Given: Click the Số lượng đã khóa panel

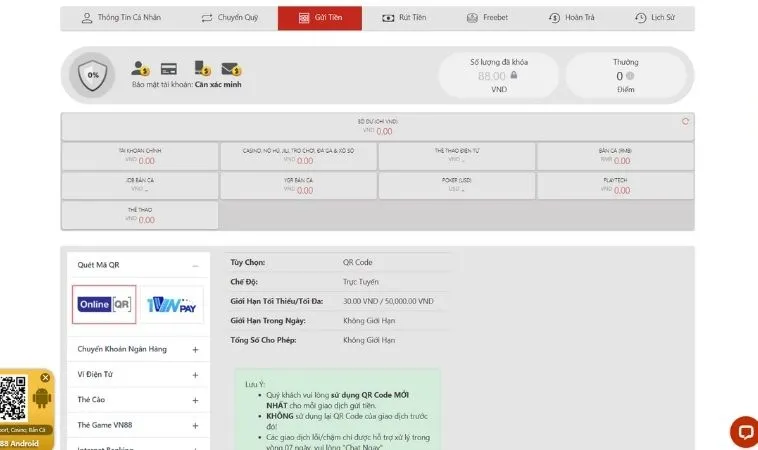Looking at the screenshot, I should point(499,75).
